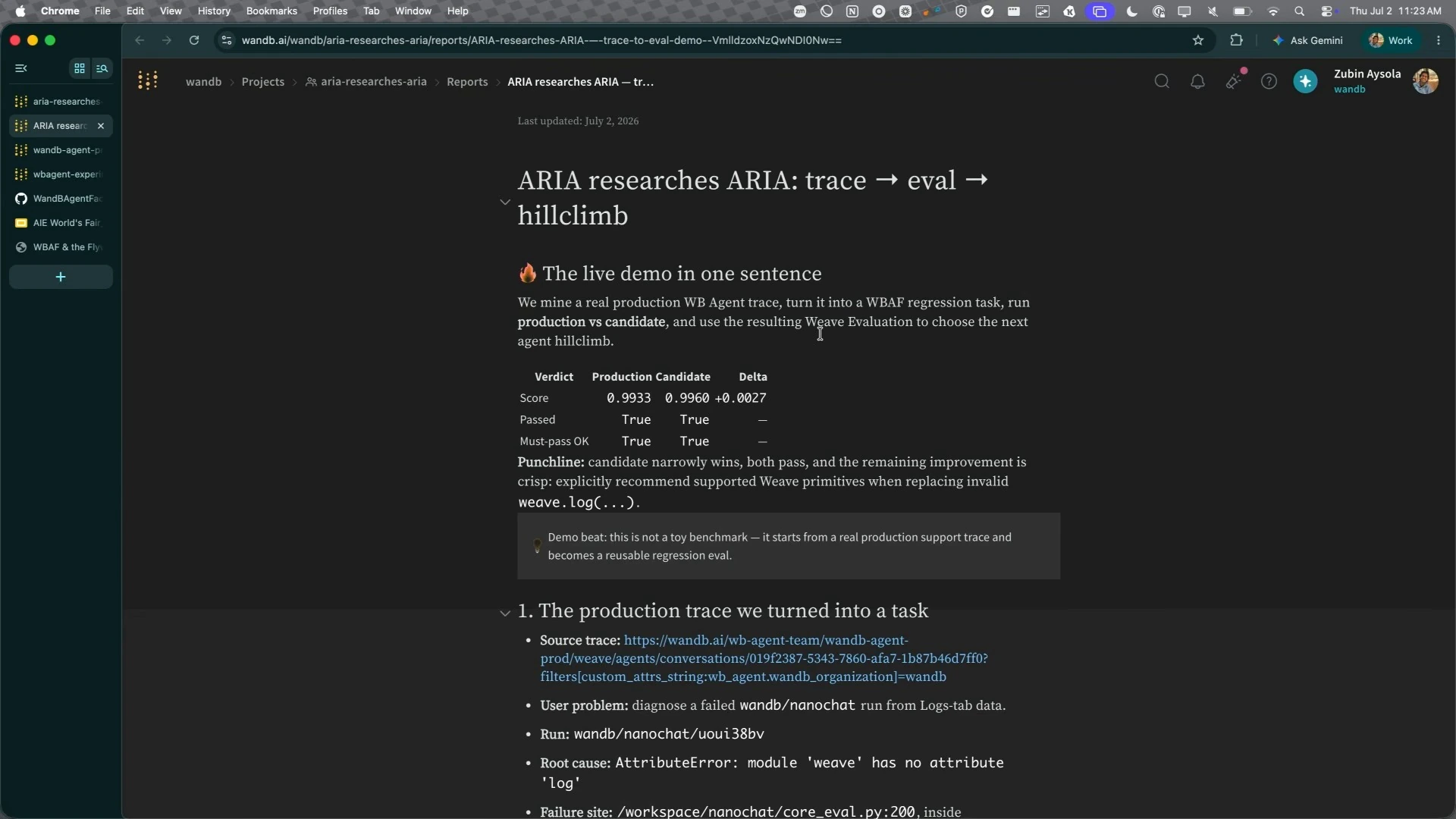
Task: Open the Bookmarks menu
Action: pos(271,11)
